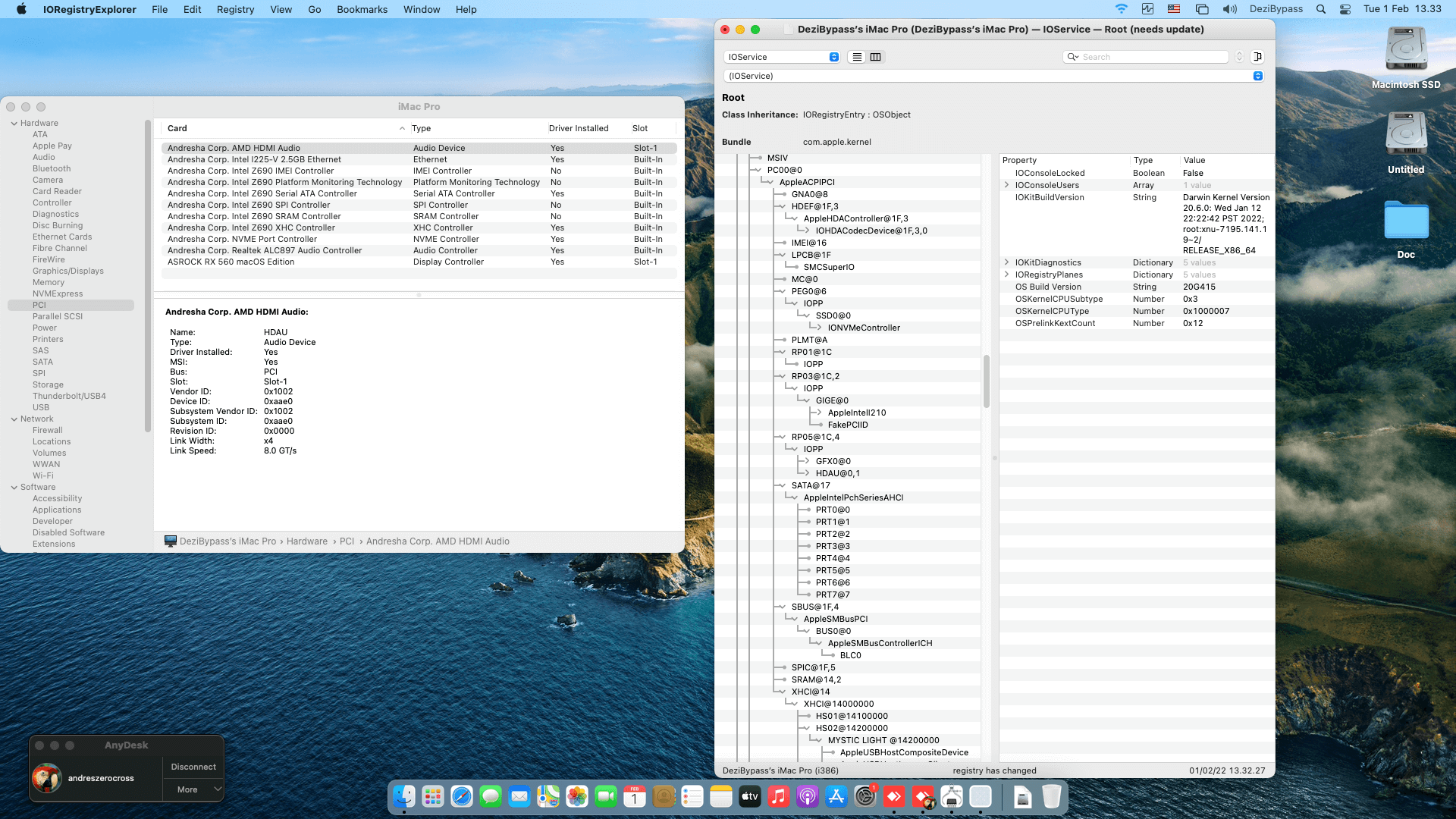Screen dimensions: 1456x819
Task: Open the Bookmarks menu
Action: click(362, 9)
